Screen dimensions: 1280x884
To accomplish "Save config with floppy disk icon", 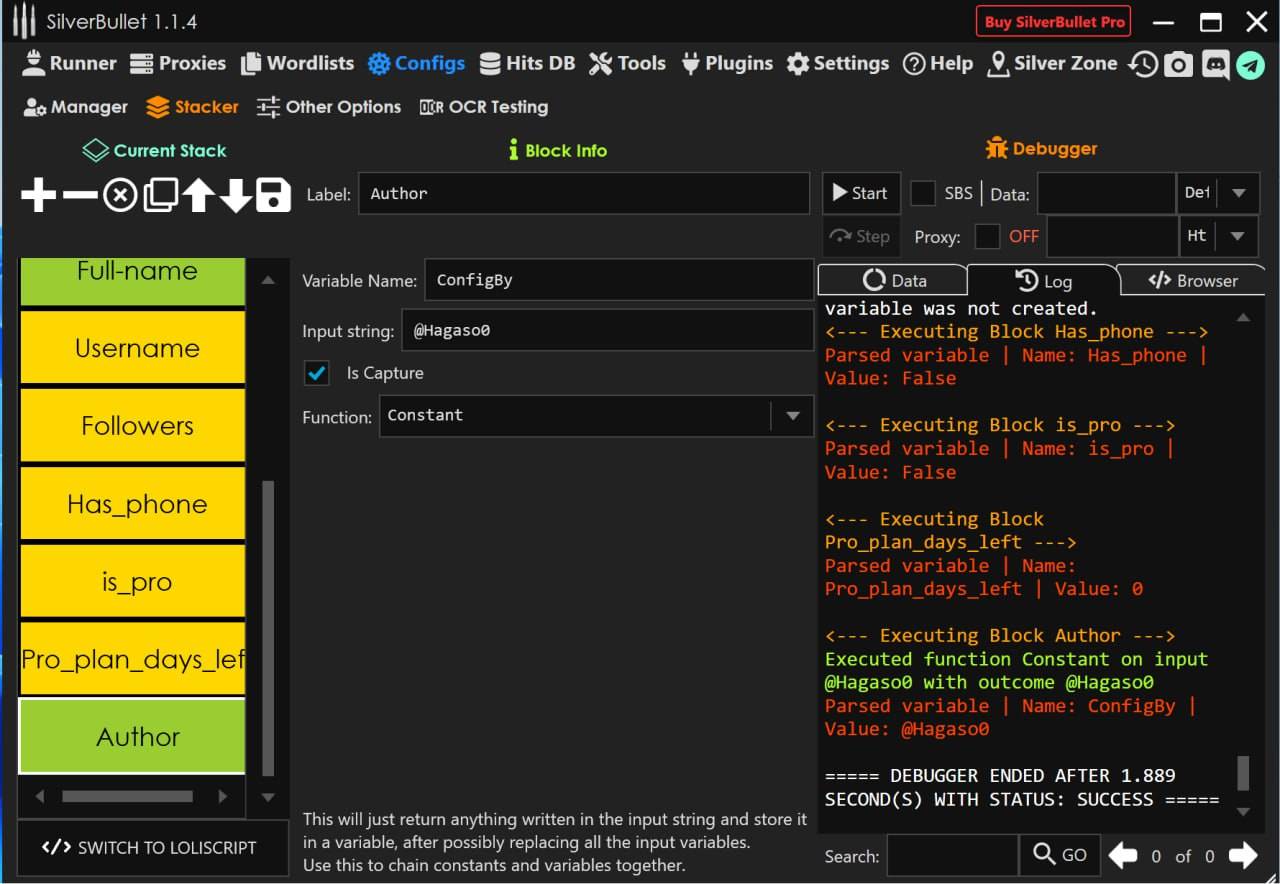I will tap(274, 195).
